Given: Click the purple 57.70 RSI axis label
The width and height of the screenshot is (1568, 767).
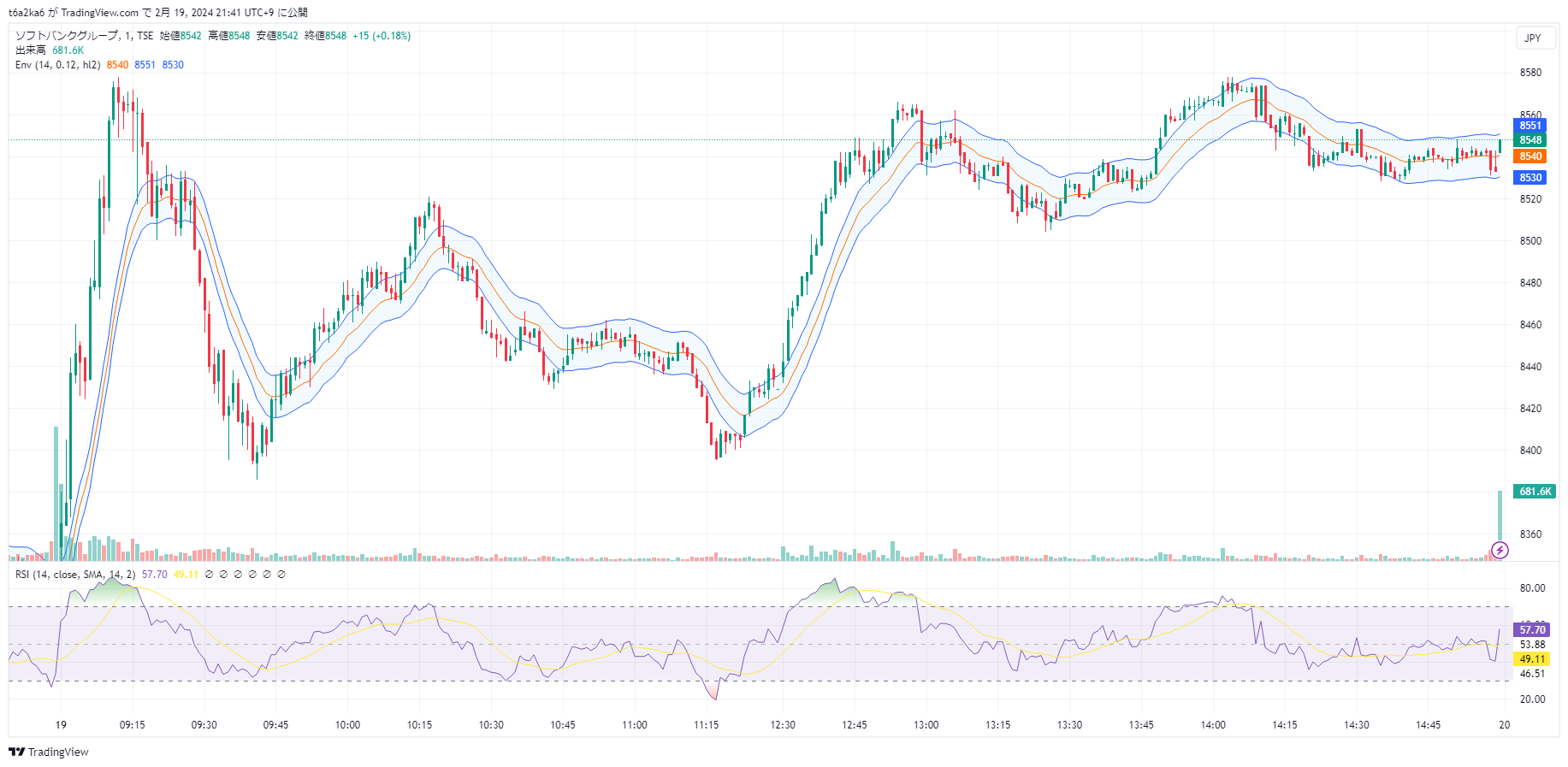Looking at the screenshot, I should coord(1531,630).
